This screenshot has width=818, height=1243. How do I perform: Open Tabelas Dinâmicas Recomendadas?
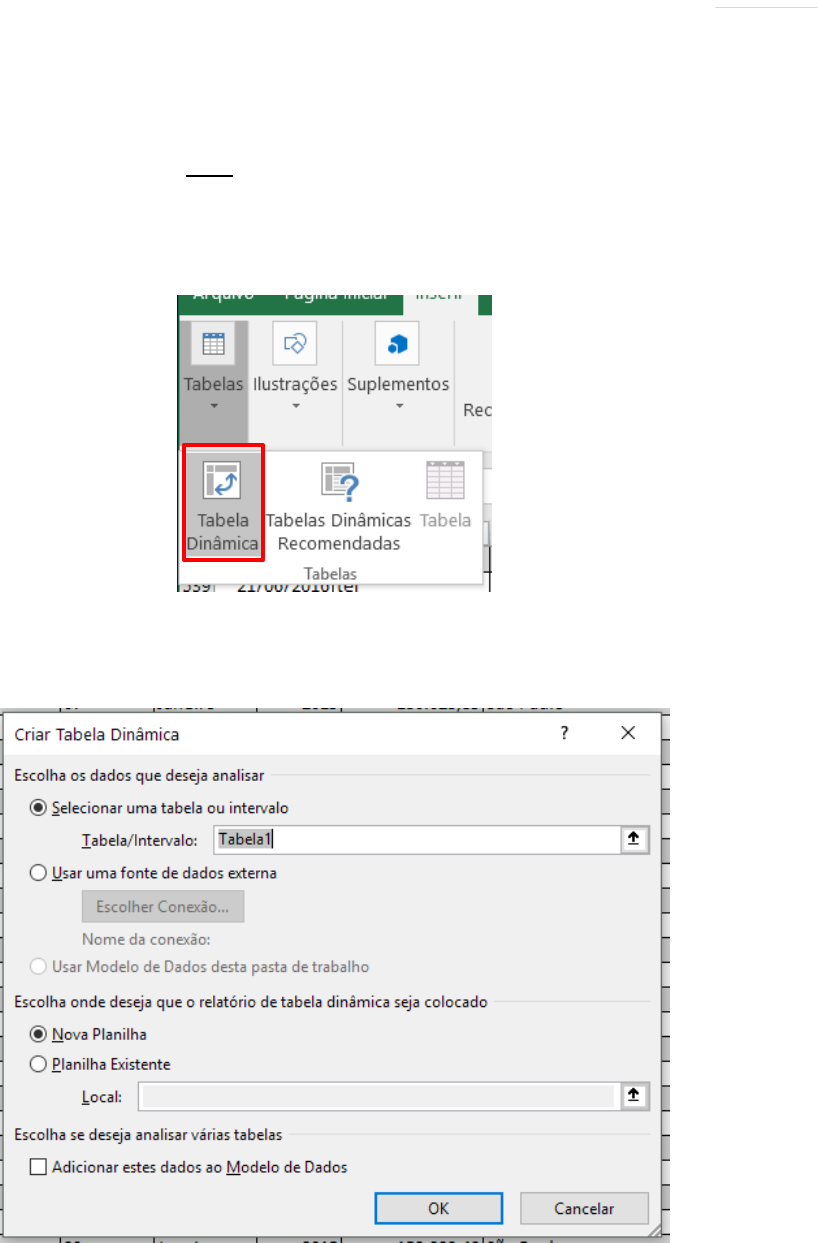[338, 481]
